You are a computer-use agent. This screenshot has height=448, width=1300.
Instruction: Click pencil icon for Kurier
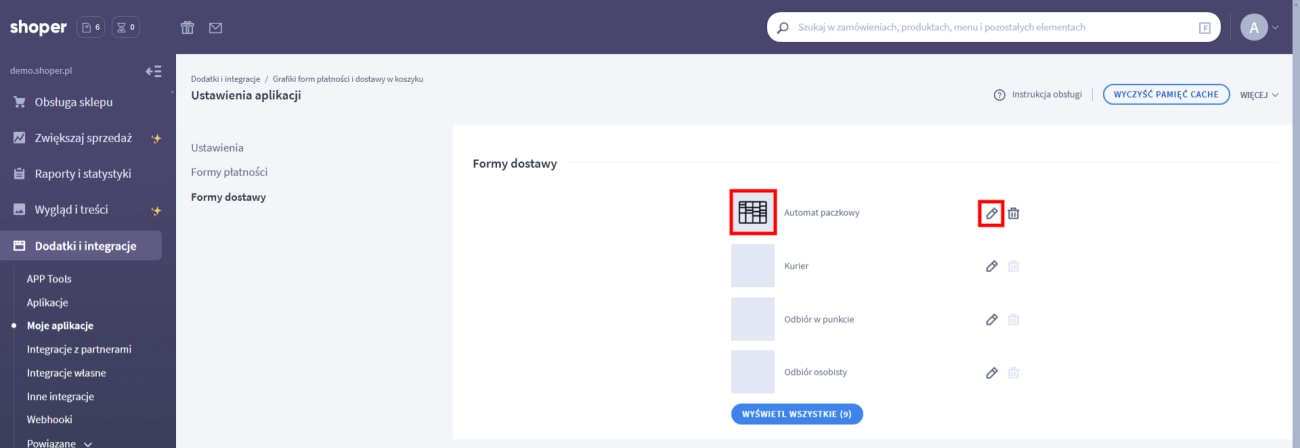tap(991, 266)
